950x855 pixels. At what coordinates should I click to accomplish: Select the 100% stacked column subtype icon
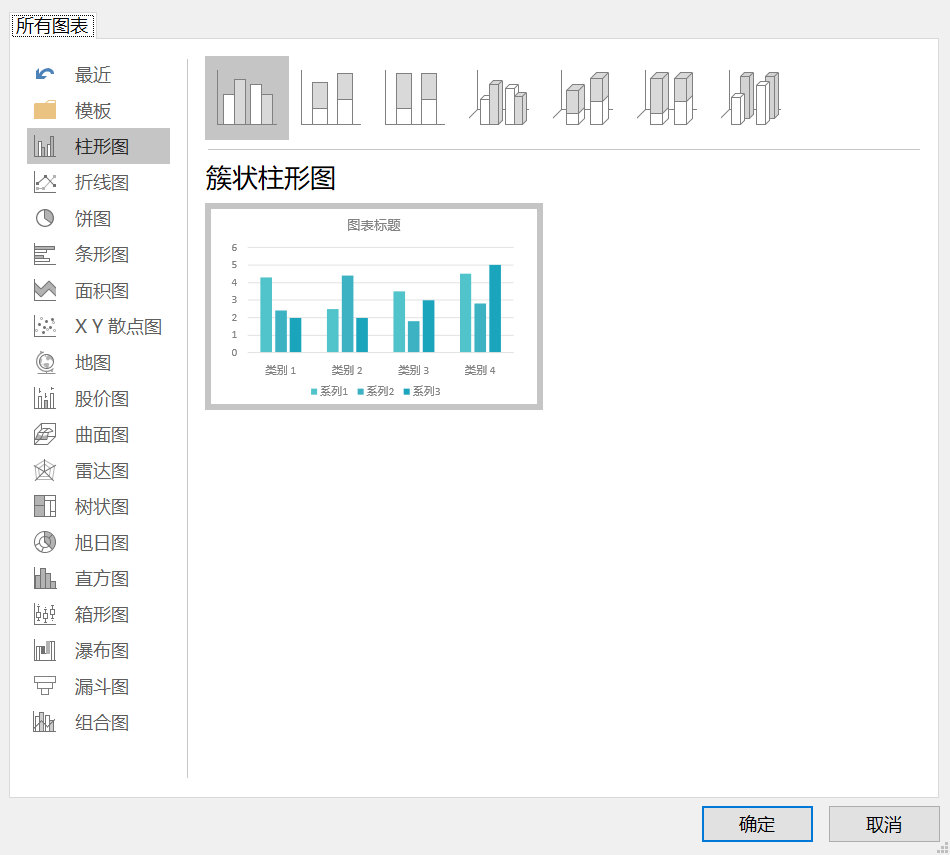pos(415,98)
